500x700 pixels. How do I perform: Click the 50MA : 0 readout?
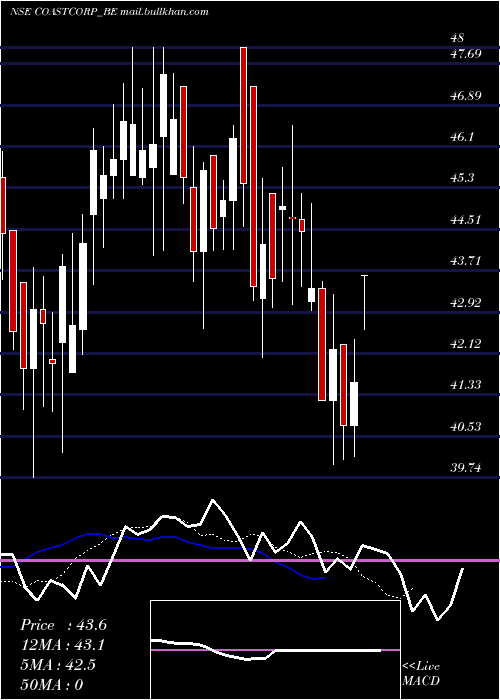[x=52, y=684]
